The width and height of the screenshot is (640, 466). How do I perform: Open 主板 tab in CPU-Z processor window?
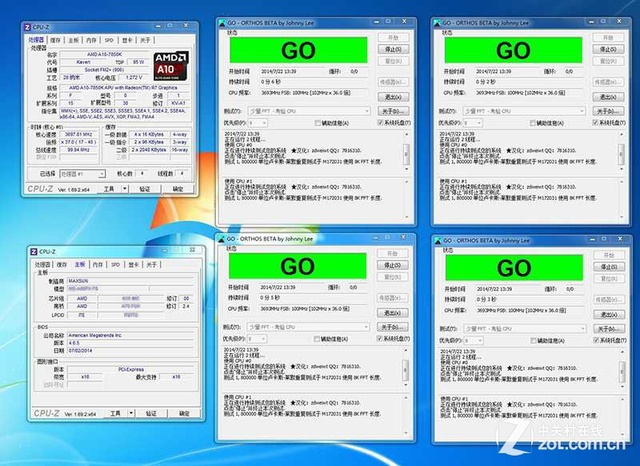(73, 40)
